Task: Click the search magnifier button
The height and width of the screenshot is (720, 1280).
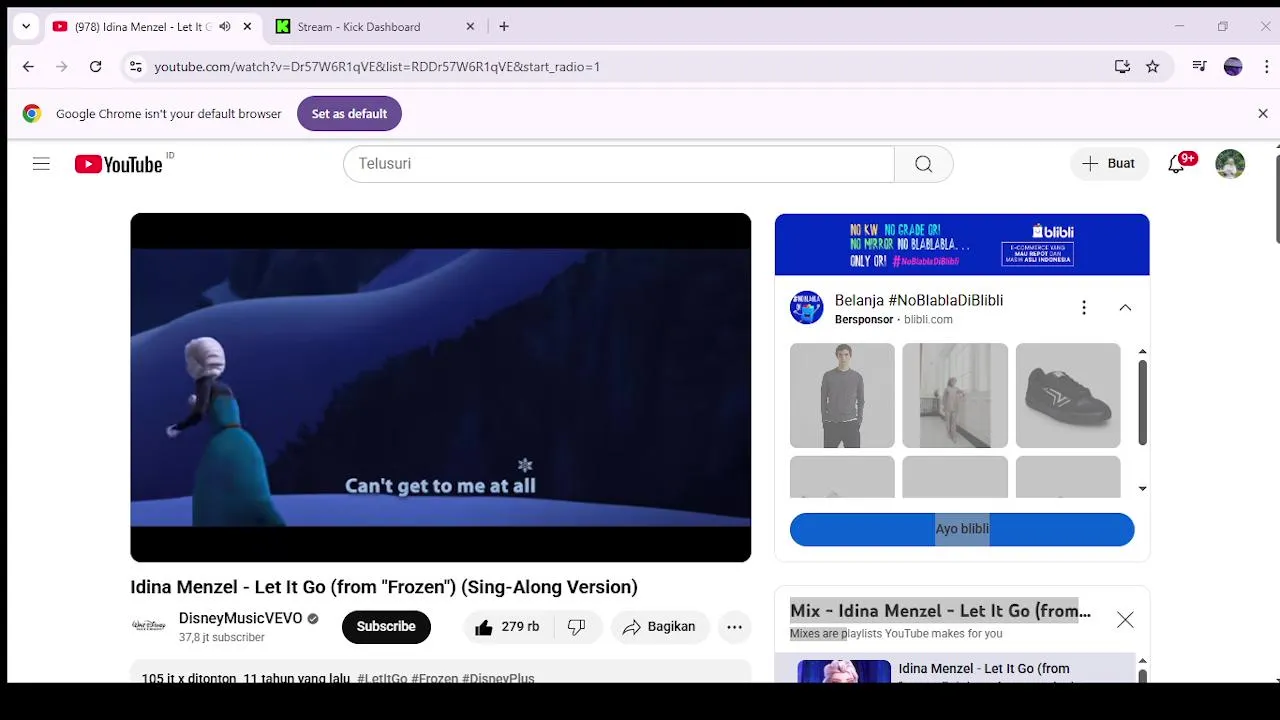Action: point(923,164)
